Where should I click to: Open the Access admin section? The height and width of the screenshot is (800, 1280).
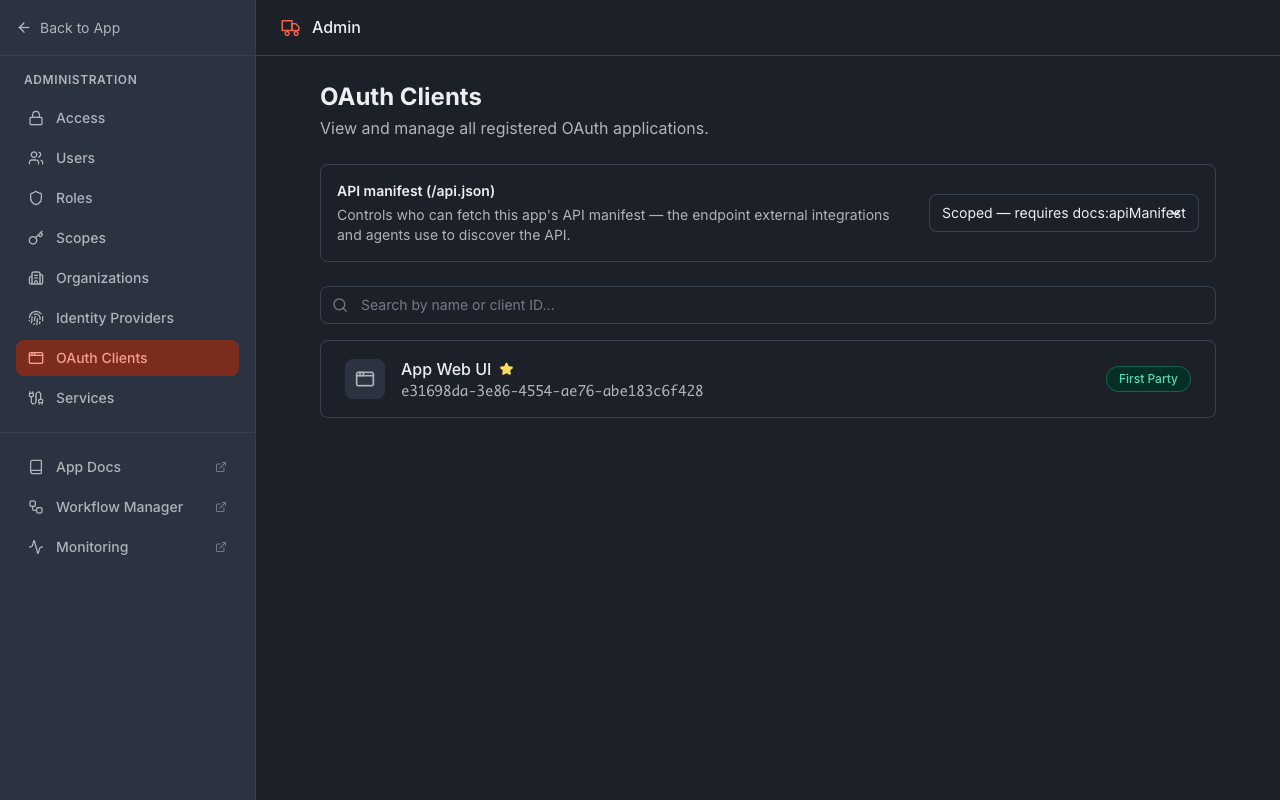click(127, 118)
